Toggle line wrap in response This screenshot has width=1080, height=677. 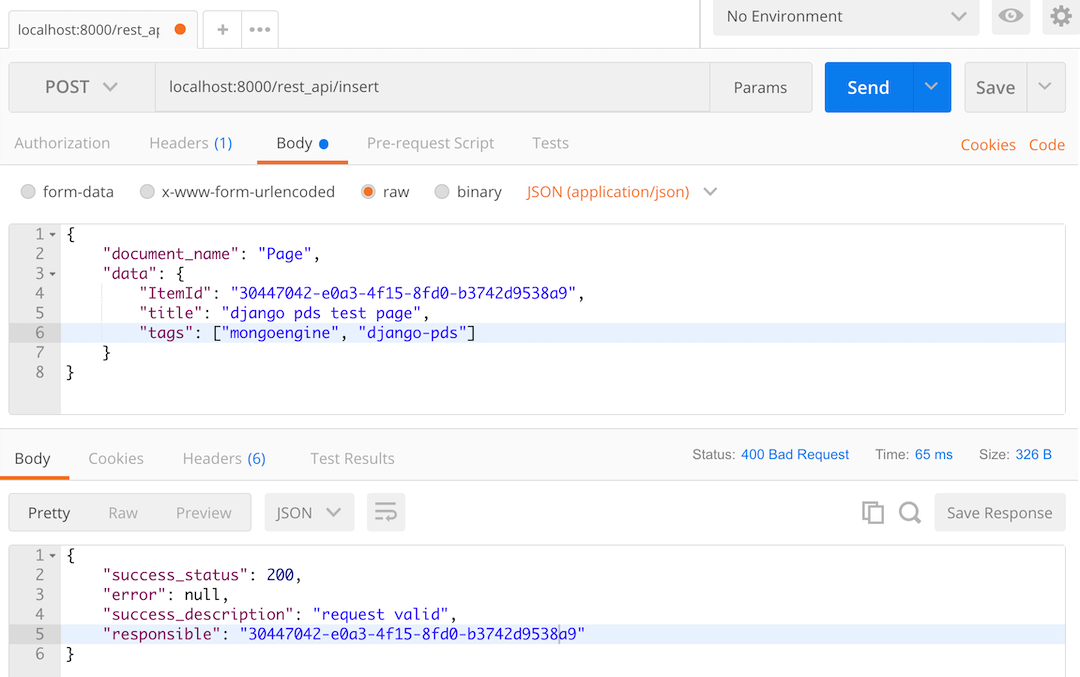coord(385,513)
